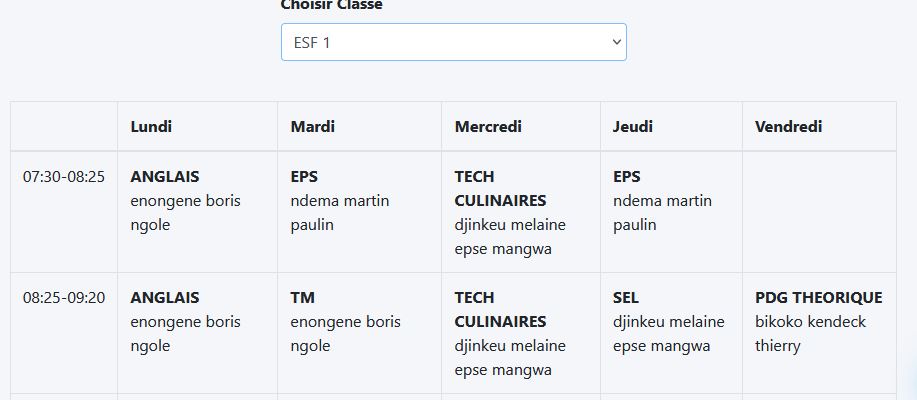Click the Jeudi column header
Image resolution: width=917 pixels, height=400 pixels.
point(671,126)
